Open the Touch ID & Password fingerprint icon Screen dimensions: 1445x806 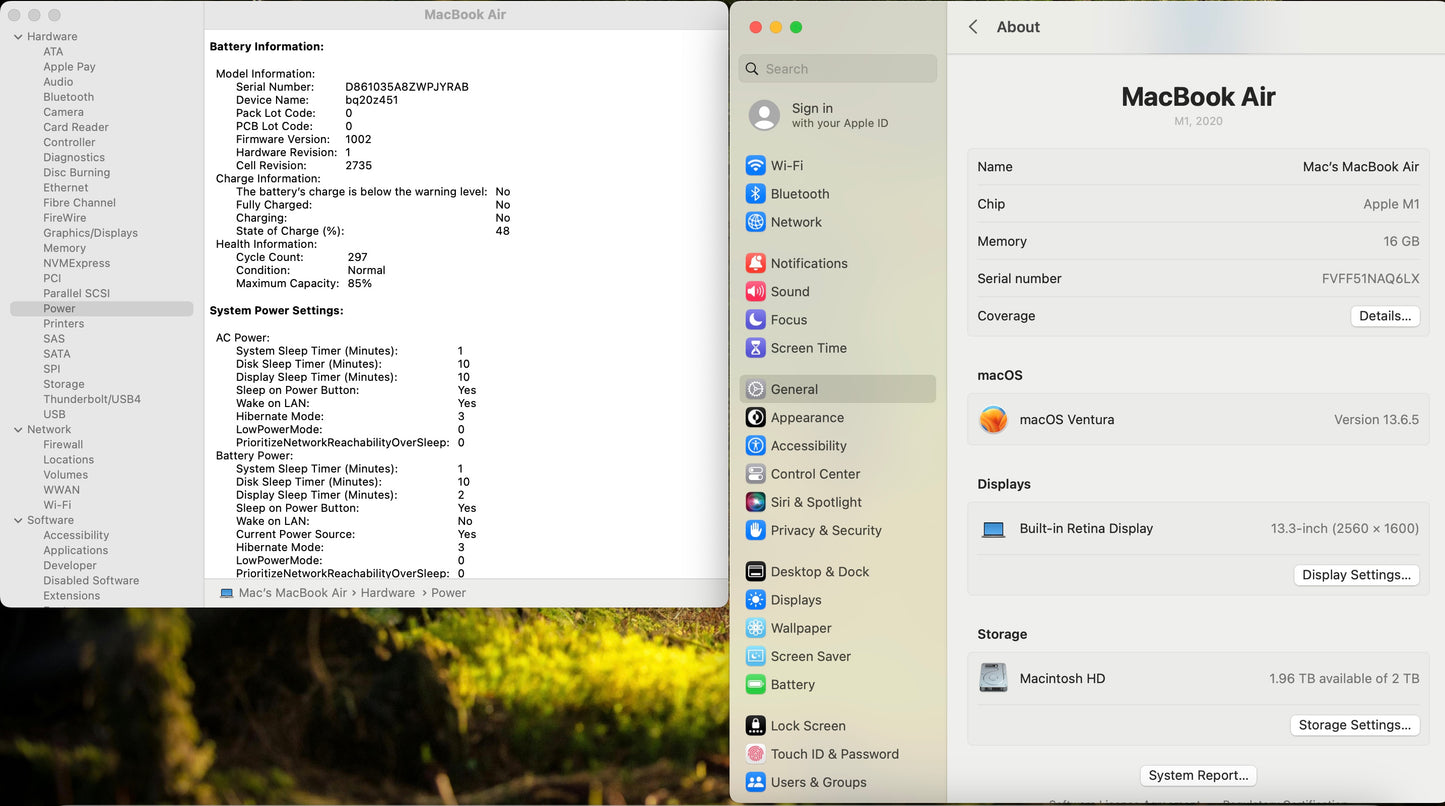coord(755,754)
